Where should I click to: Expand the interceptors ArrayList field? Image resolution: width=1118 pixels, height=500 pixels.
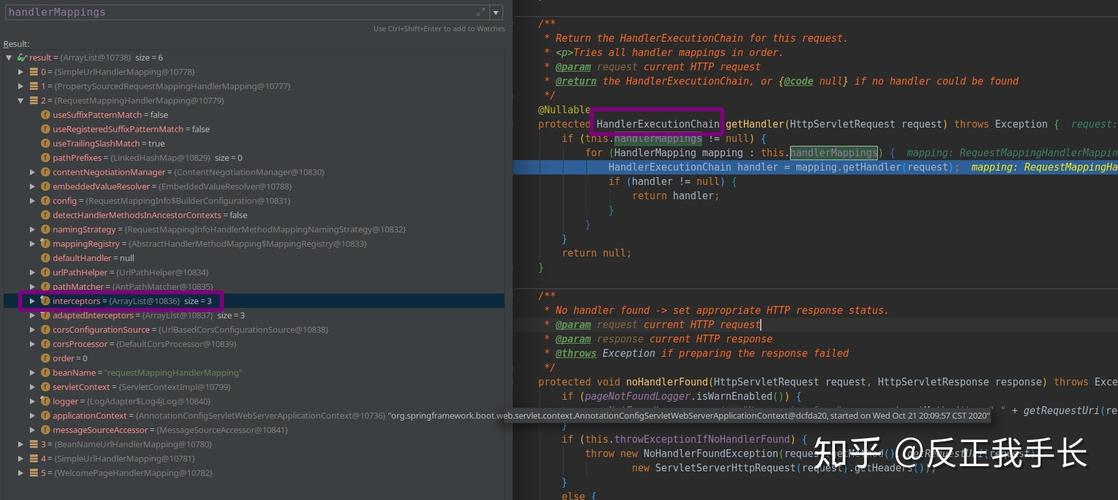(x=33, y=301)
